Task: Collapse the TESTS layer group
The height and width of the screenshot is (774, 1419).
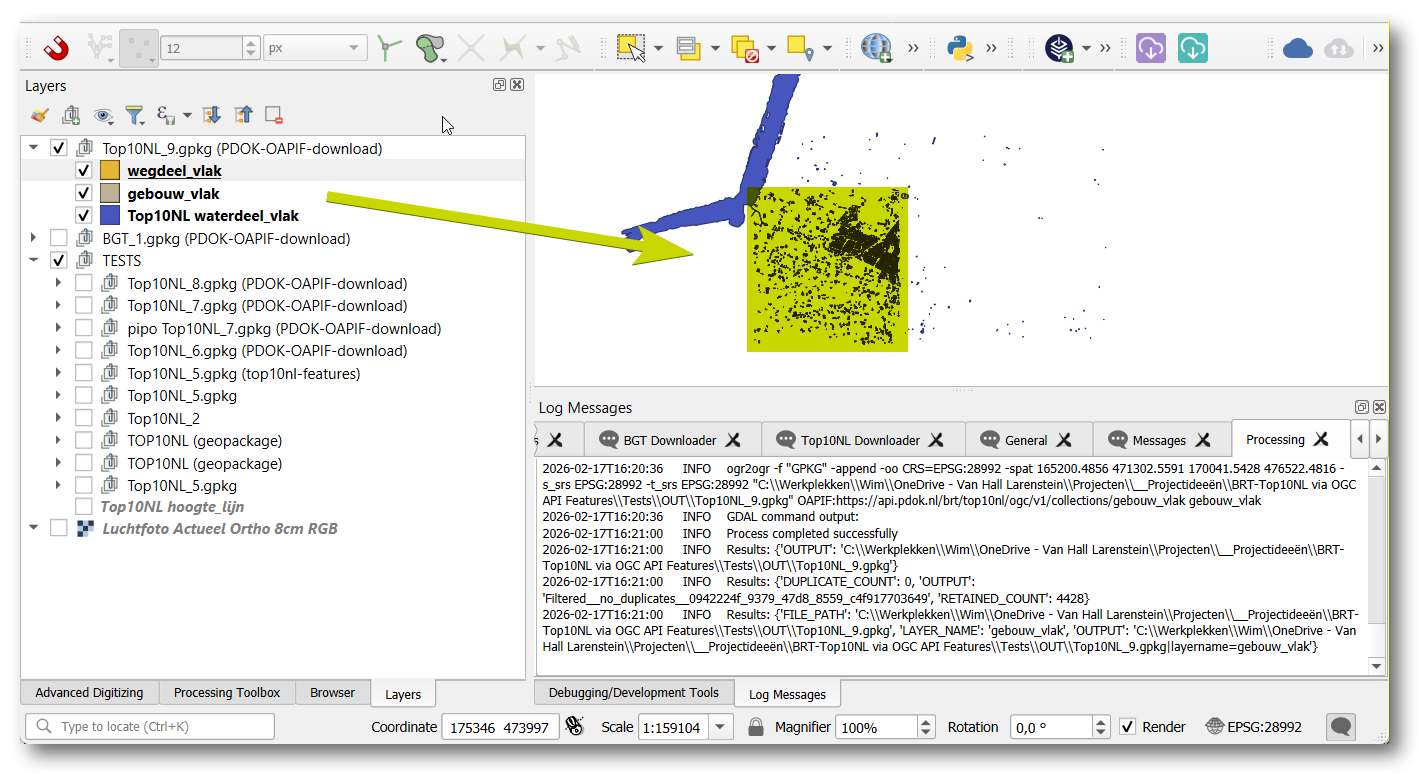Action: 34,261
